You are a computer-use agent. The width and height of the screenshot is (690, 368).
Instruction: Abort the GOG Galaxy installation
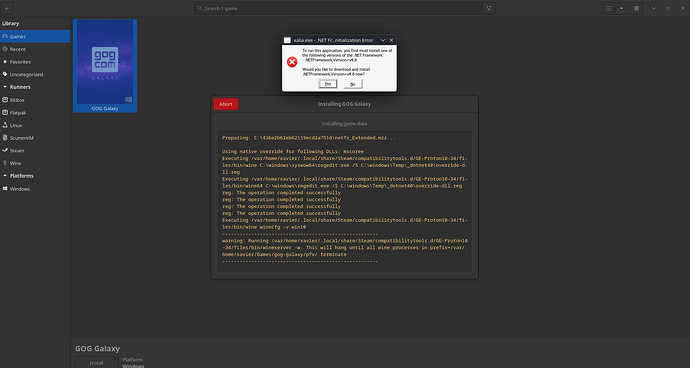[x=226, y=104]
